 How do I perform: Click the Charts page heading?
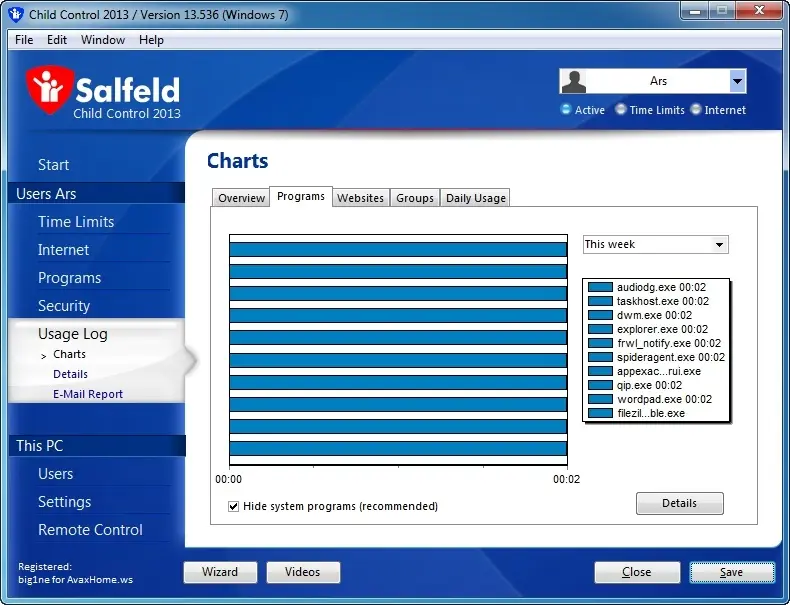click(237, 161)
